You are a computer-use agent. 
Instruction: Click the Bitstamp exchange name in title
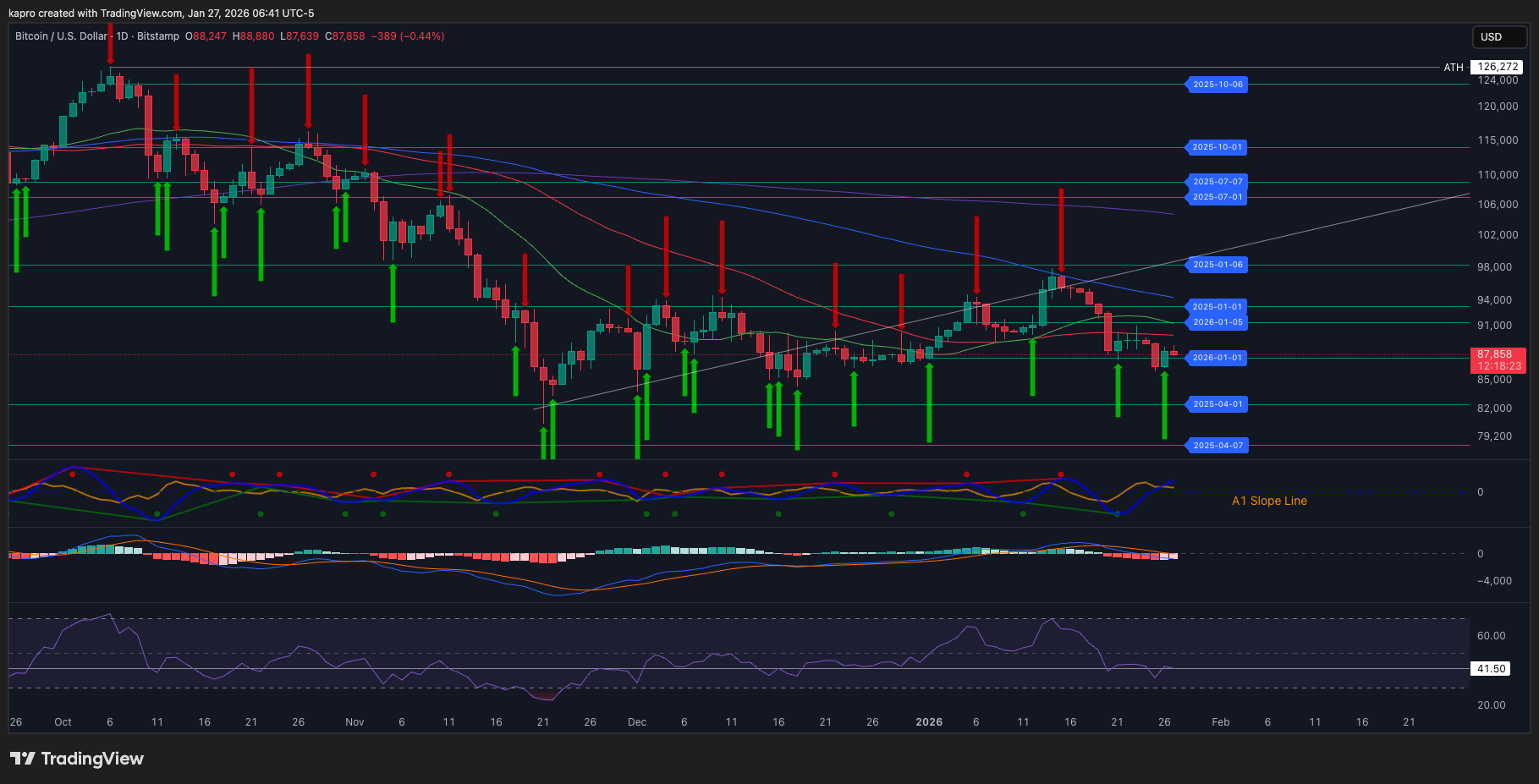158,36
